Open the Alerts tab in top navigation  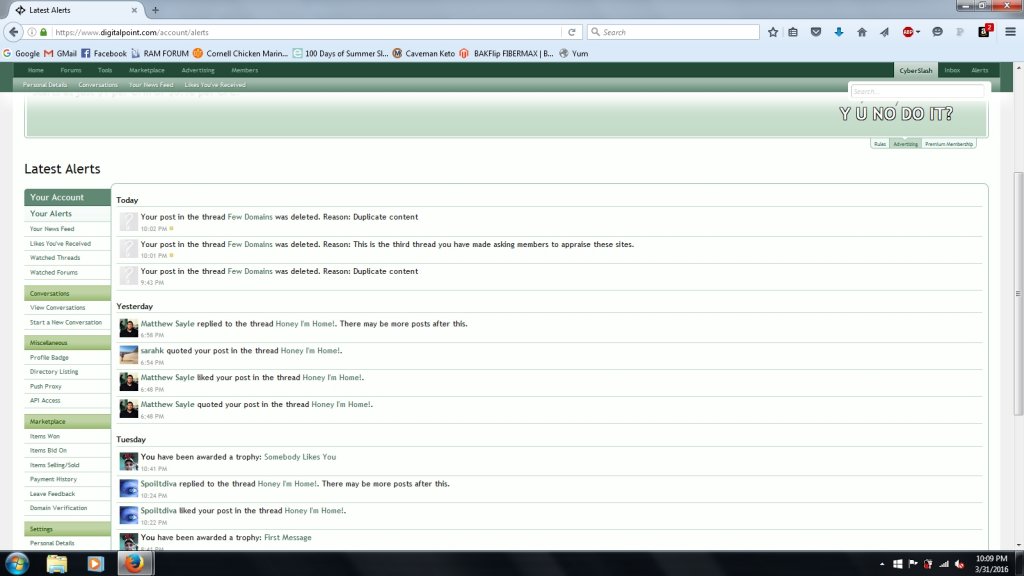980,70
